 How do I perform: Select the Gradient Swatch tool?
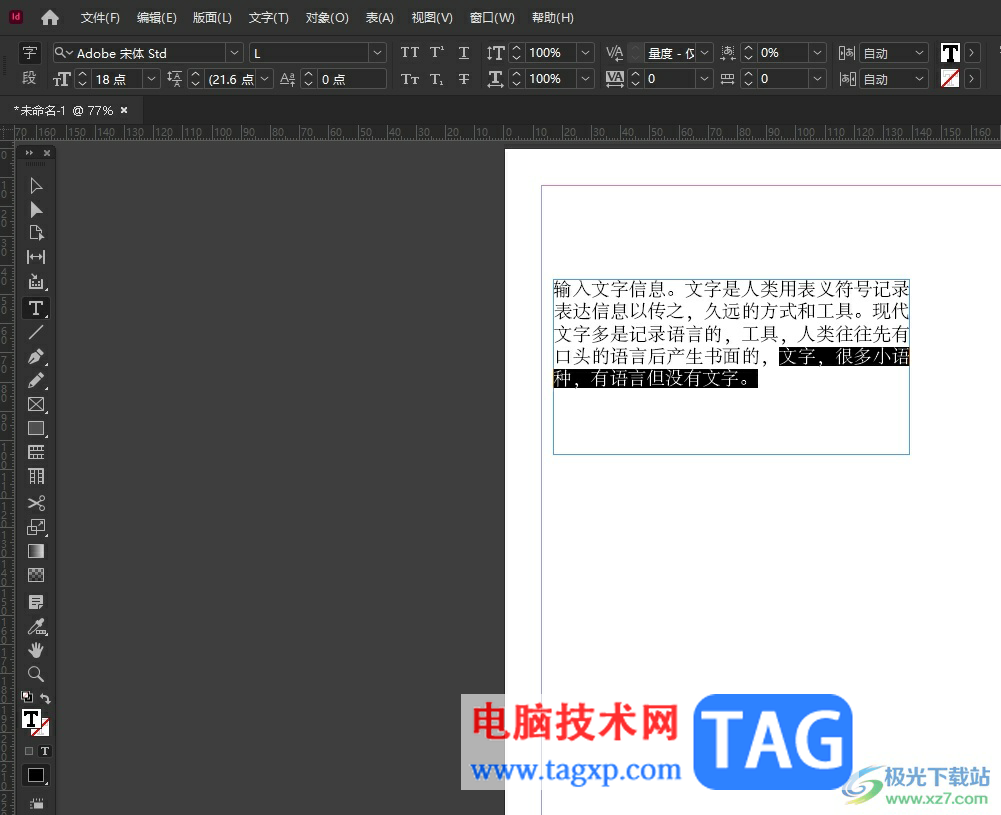pyautogui.click(x=36, y=551)
